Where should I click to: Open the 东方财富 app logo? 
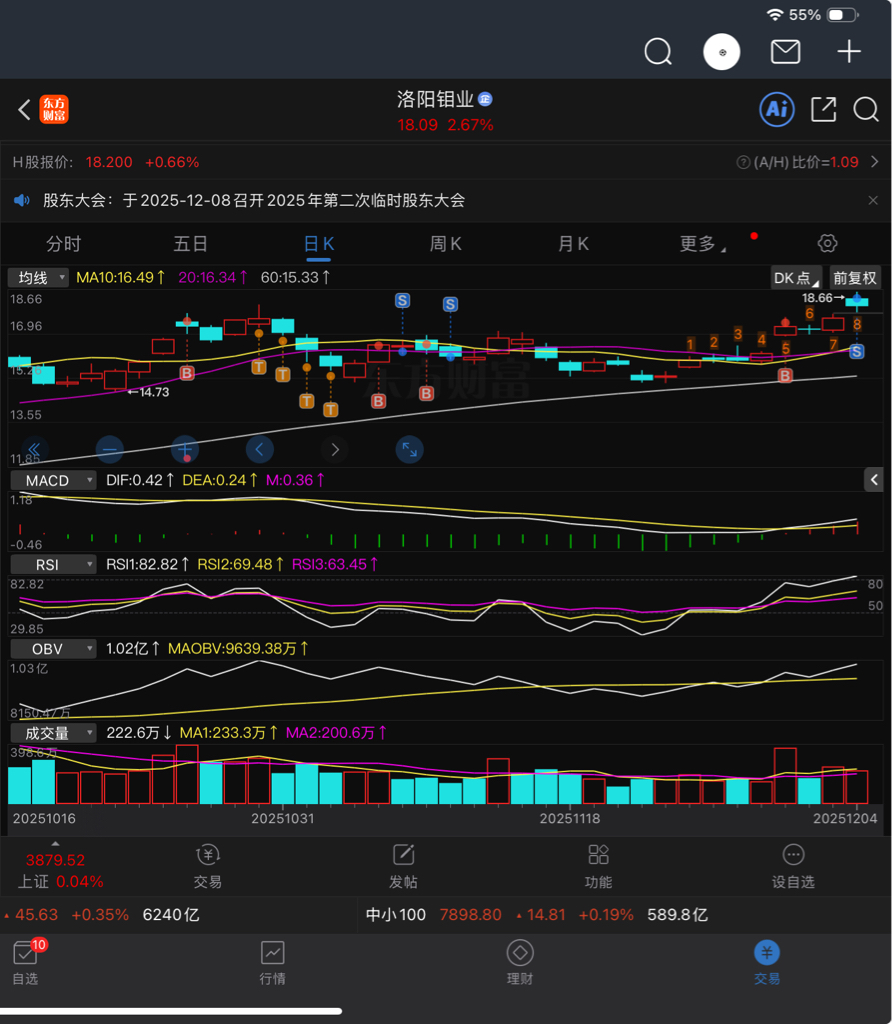click(54, 110)
